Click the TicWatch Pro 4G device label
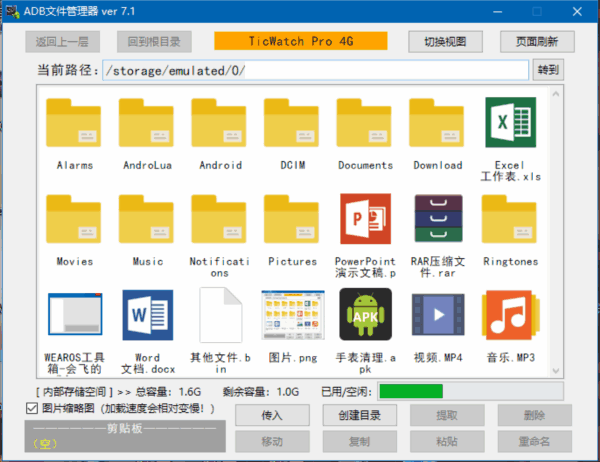Screen dimensions: 600x462 pyautogui.click(x=300, y=42)
